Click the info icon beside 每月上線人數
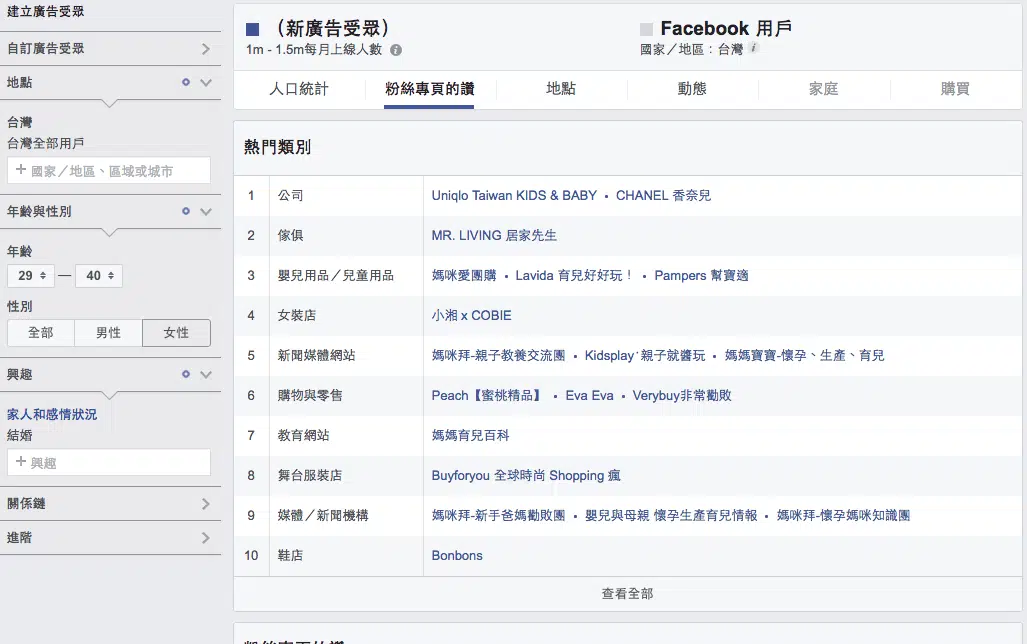 396,50
